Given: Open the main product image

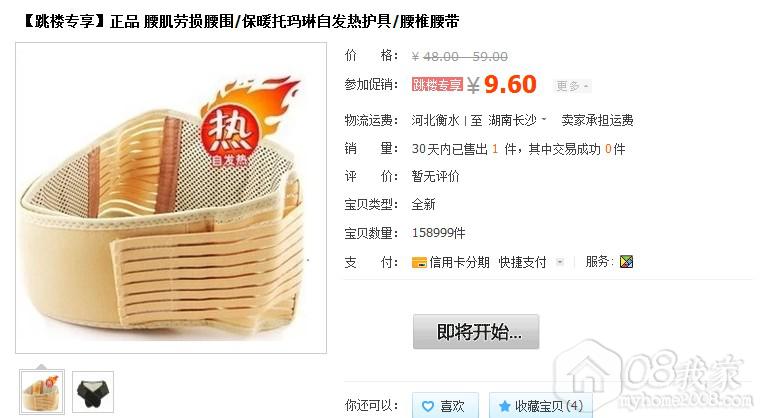Looking at the screenshot, I should coord(171,198).
